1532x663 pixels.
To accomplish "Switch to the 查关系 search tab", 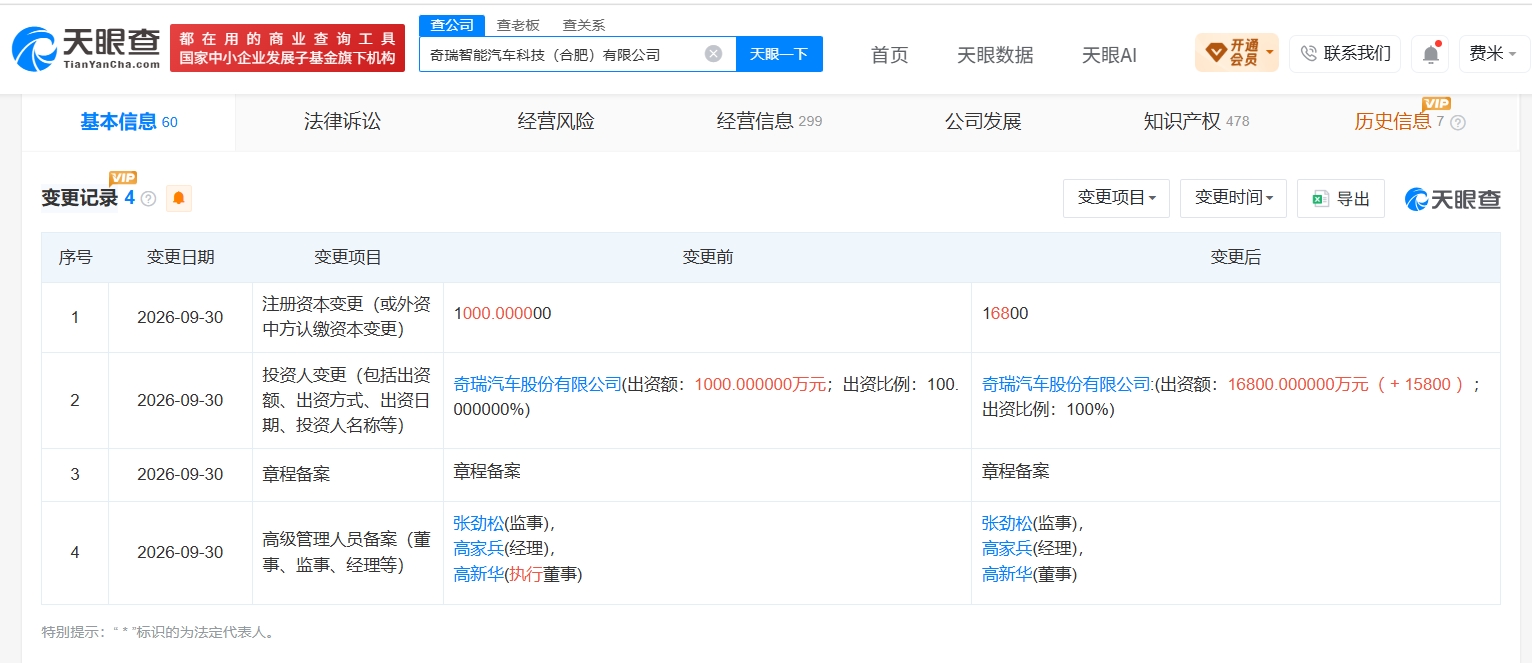I will (x=584, y=25).
